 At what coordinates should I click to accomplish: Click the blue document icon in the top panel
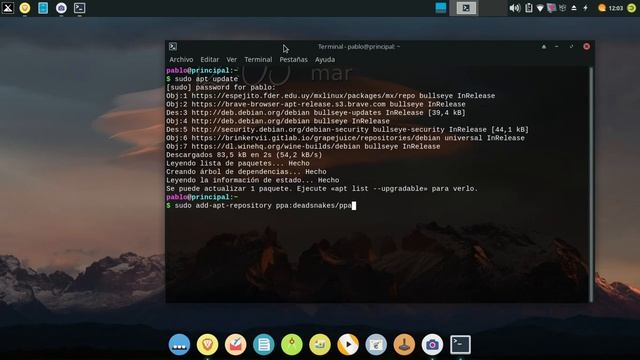tap(43, 8)
